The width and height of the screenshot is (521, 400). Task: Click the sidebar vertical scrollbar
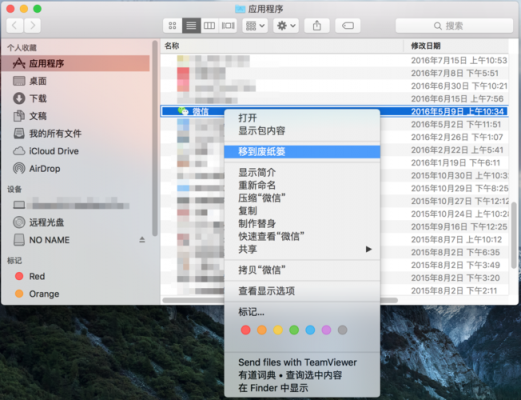[x=155, y=138]
